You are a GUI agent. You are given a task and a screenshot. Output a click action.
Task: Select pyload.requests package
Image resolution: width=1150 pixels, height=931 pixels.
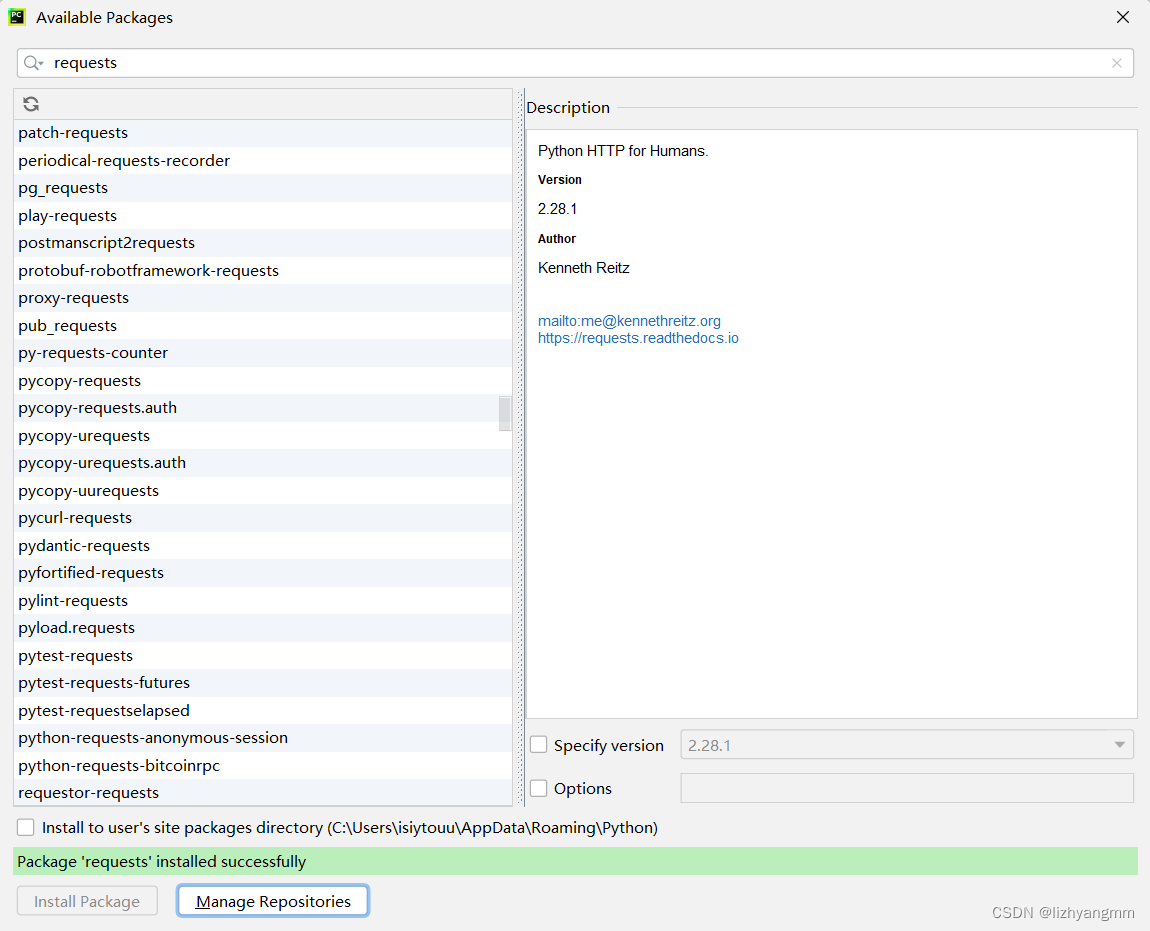263,628
